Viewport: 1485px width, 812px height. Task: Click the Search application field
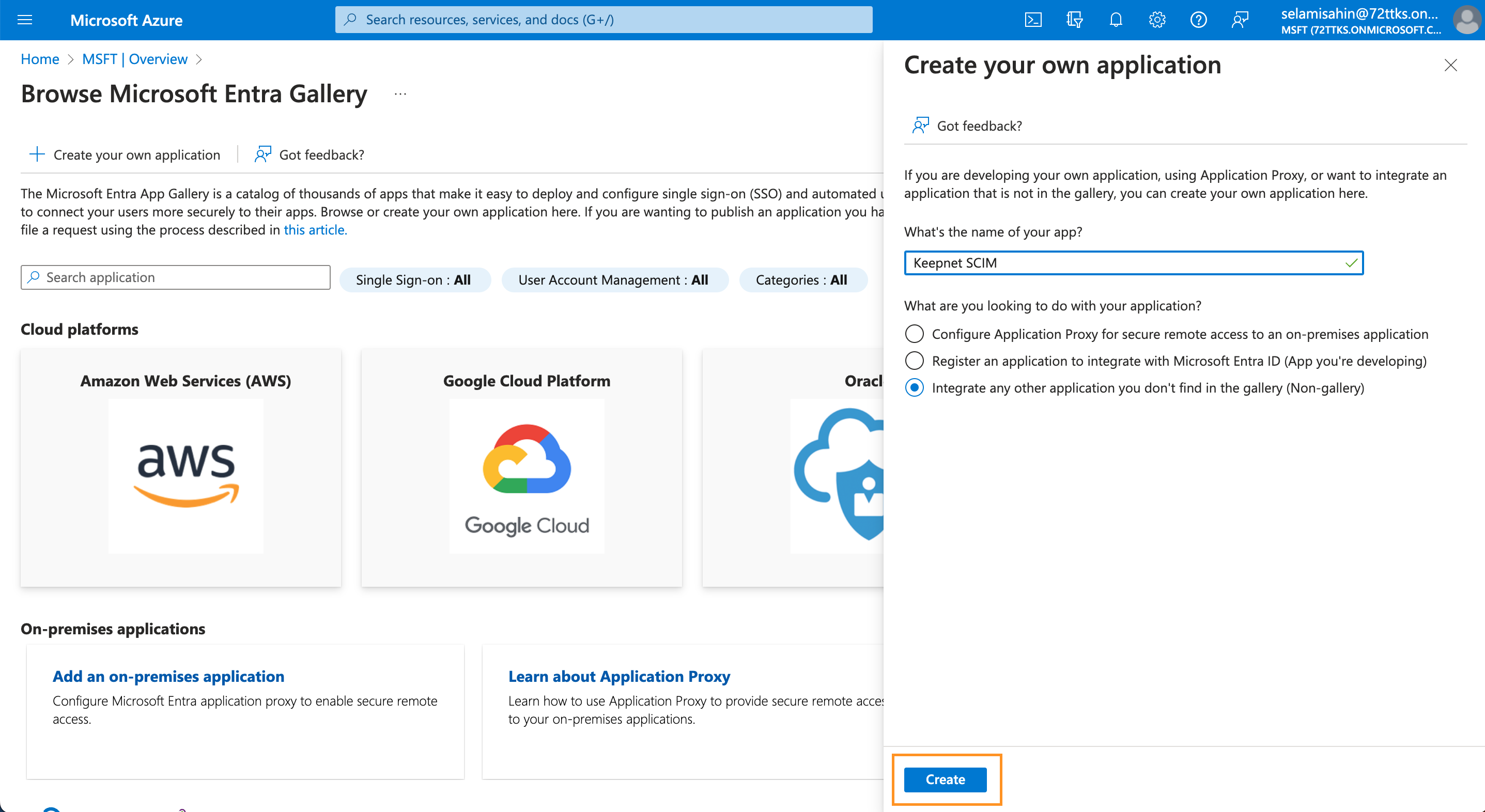[175, 277]
